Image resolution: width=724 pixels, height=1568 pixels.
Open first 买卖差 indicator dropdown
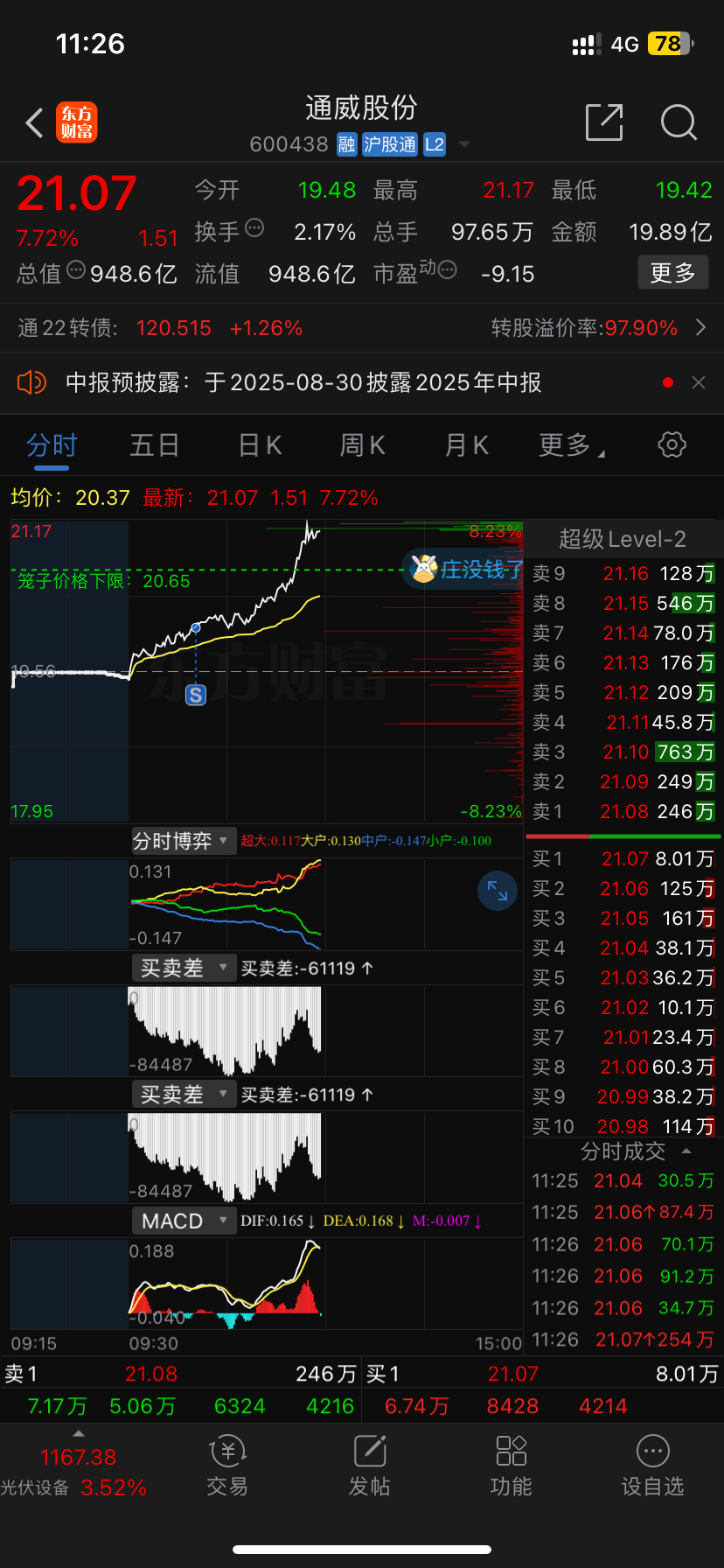184,968
